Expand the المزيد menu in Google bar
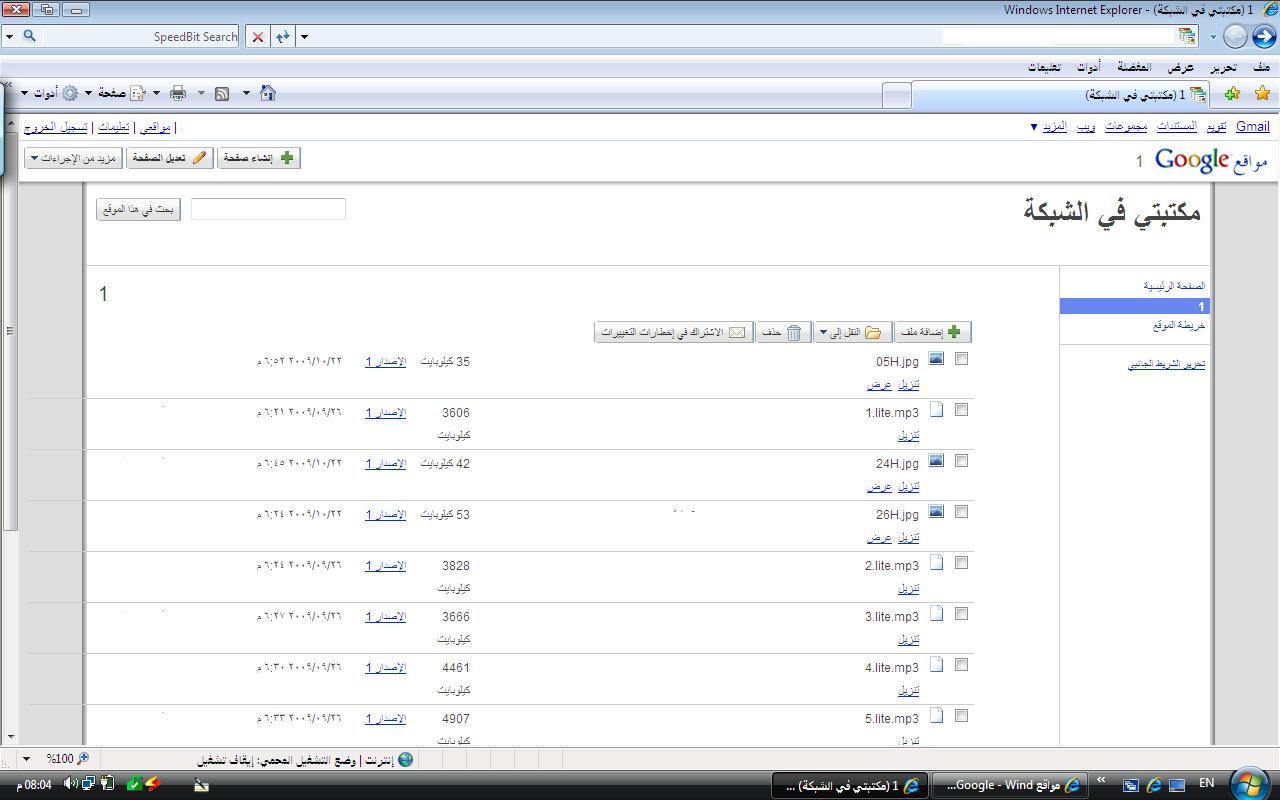This screenshot has height=800, width=1280. click(1048, 127)
